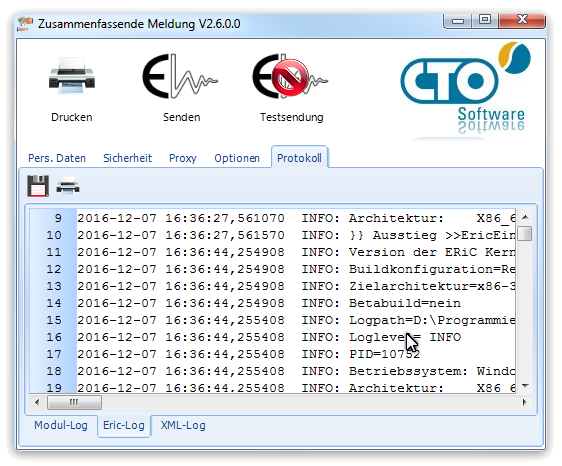562x466 pixels.
Task: Print the log with the small printer icon
Action: pos(68,186)
